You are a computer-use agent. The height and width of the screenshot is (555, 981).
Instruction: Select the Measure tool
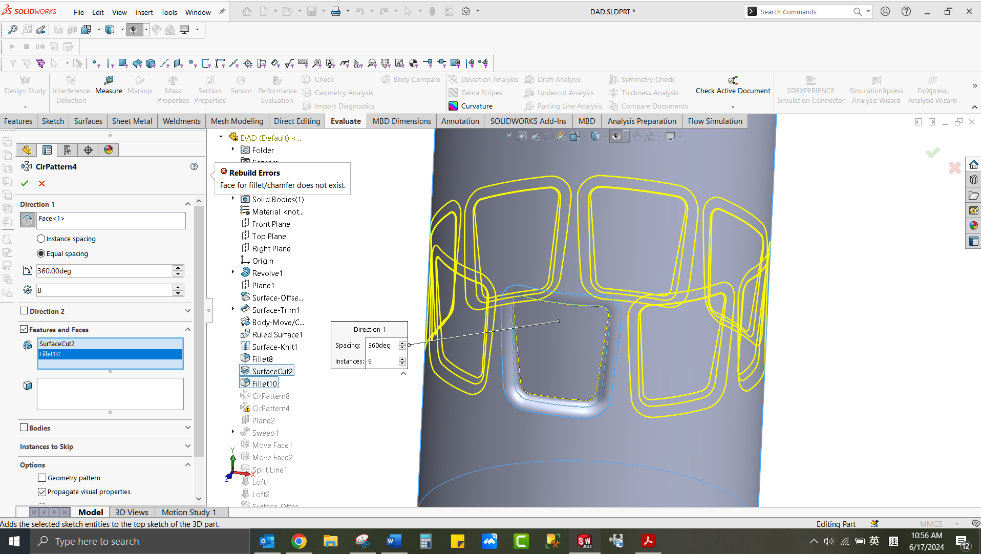click(109, 85)
